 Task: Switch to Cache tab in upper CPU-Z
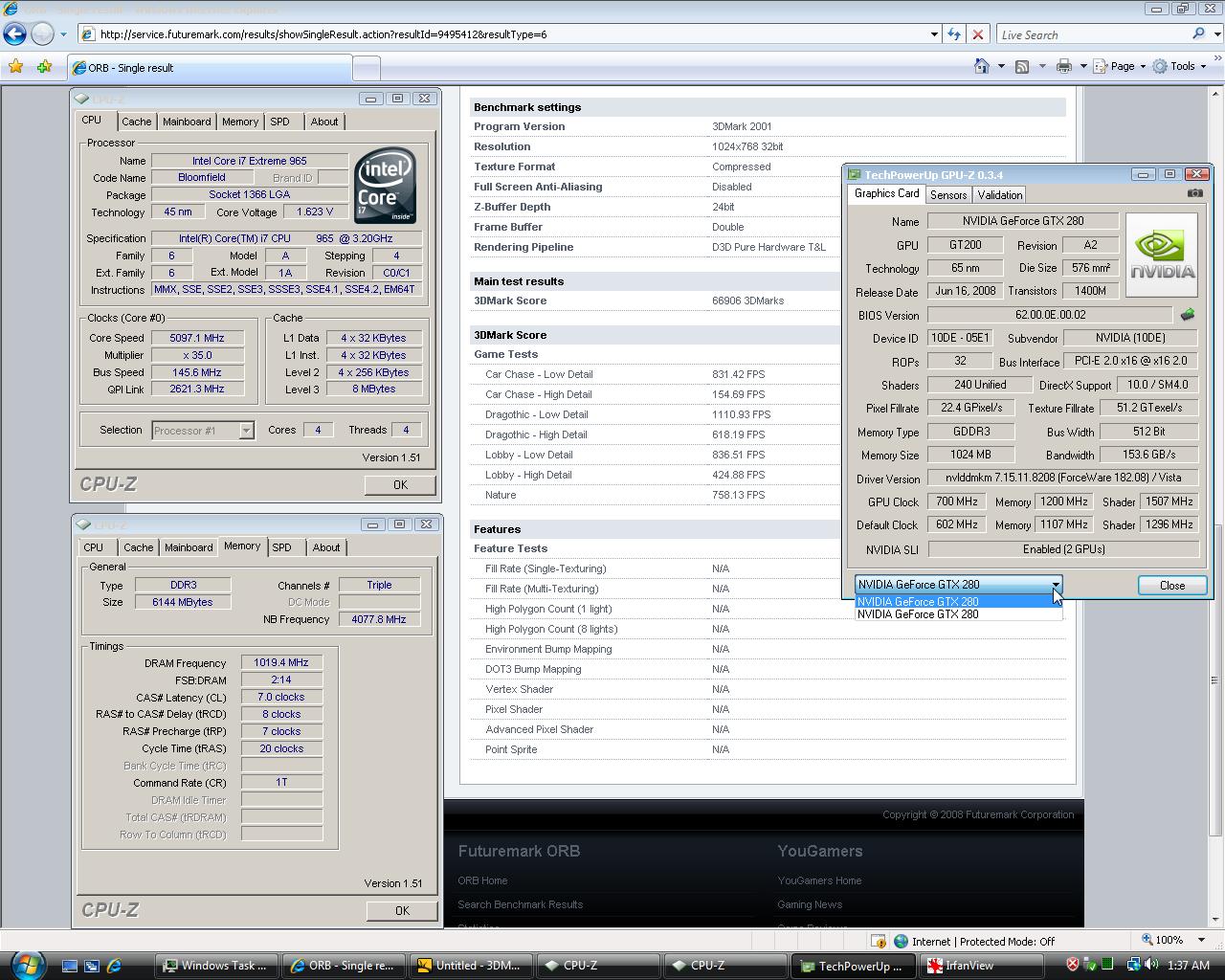coord(136,122)
